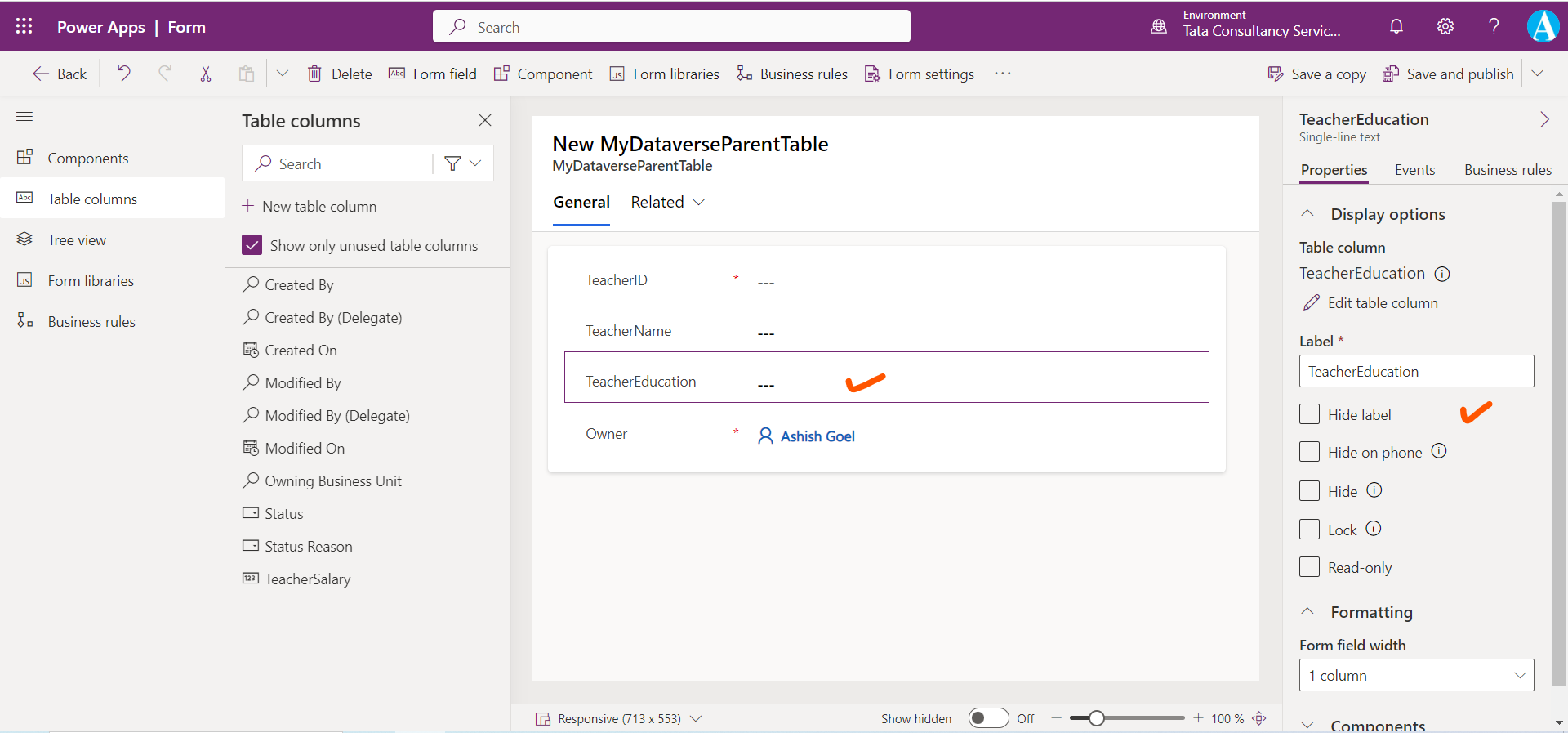Uncheck Show only unused table columns
The height and width of the screenshot is (733, 1568).
[252, 245]
